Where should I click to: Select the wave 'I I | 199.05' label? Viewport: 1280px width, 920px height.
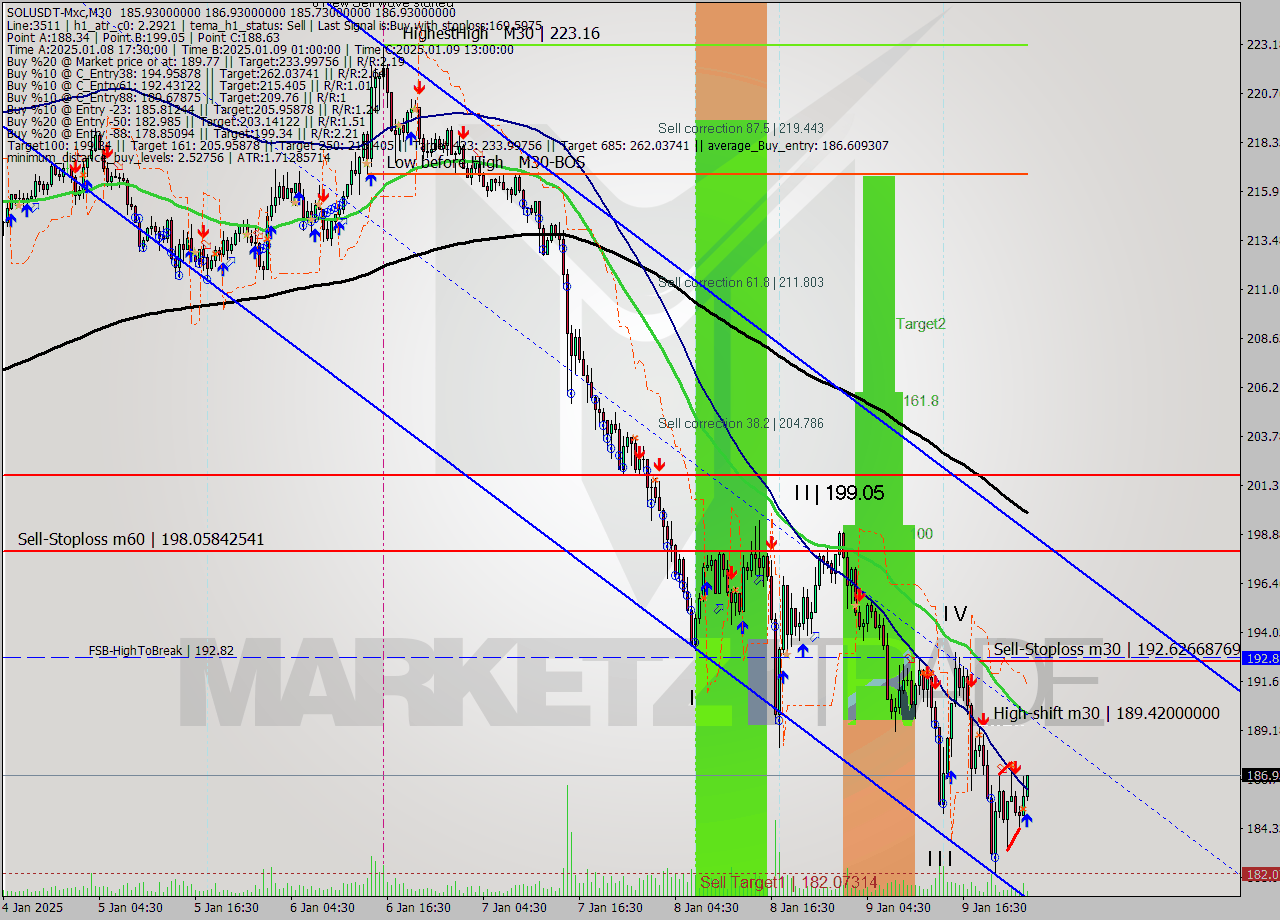pos(839,492)
